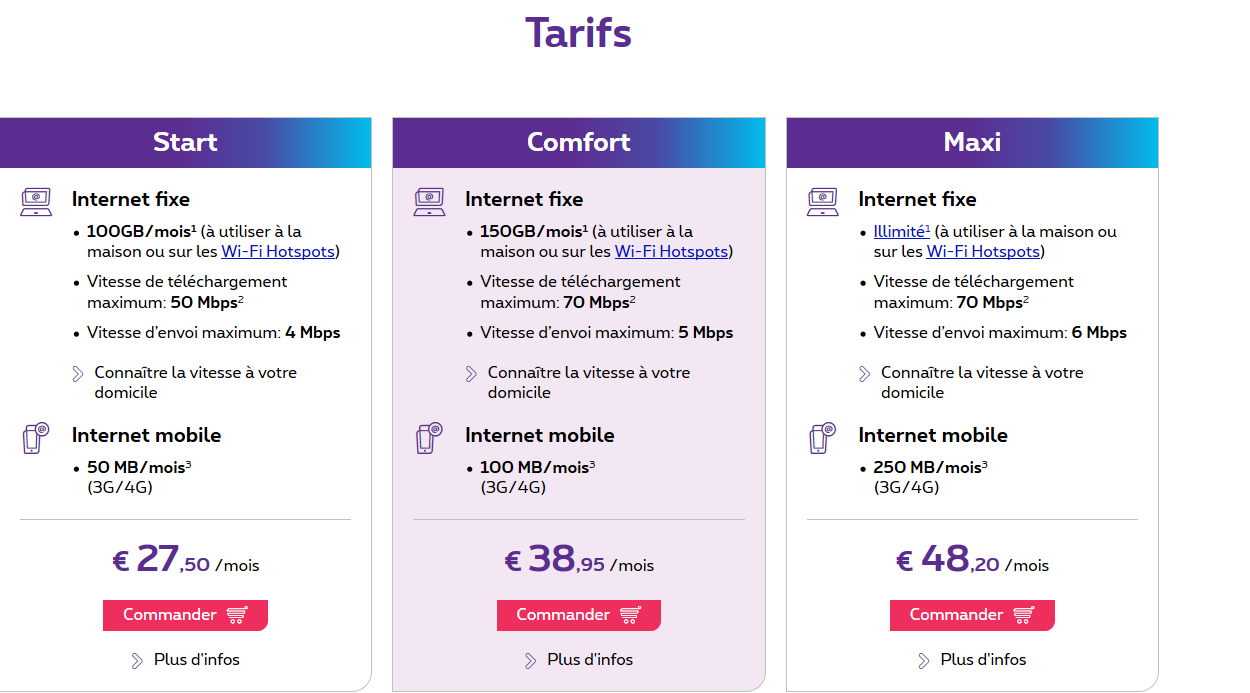The image size is (1250, 693).
Task: Expand Plus d'infos under Maxi plan
Action: click(972, 660)
